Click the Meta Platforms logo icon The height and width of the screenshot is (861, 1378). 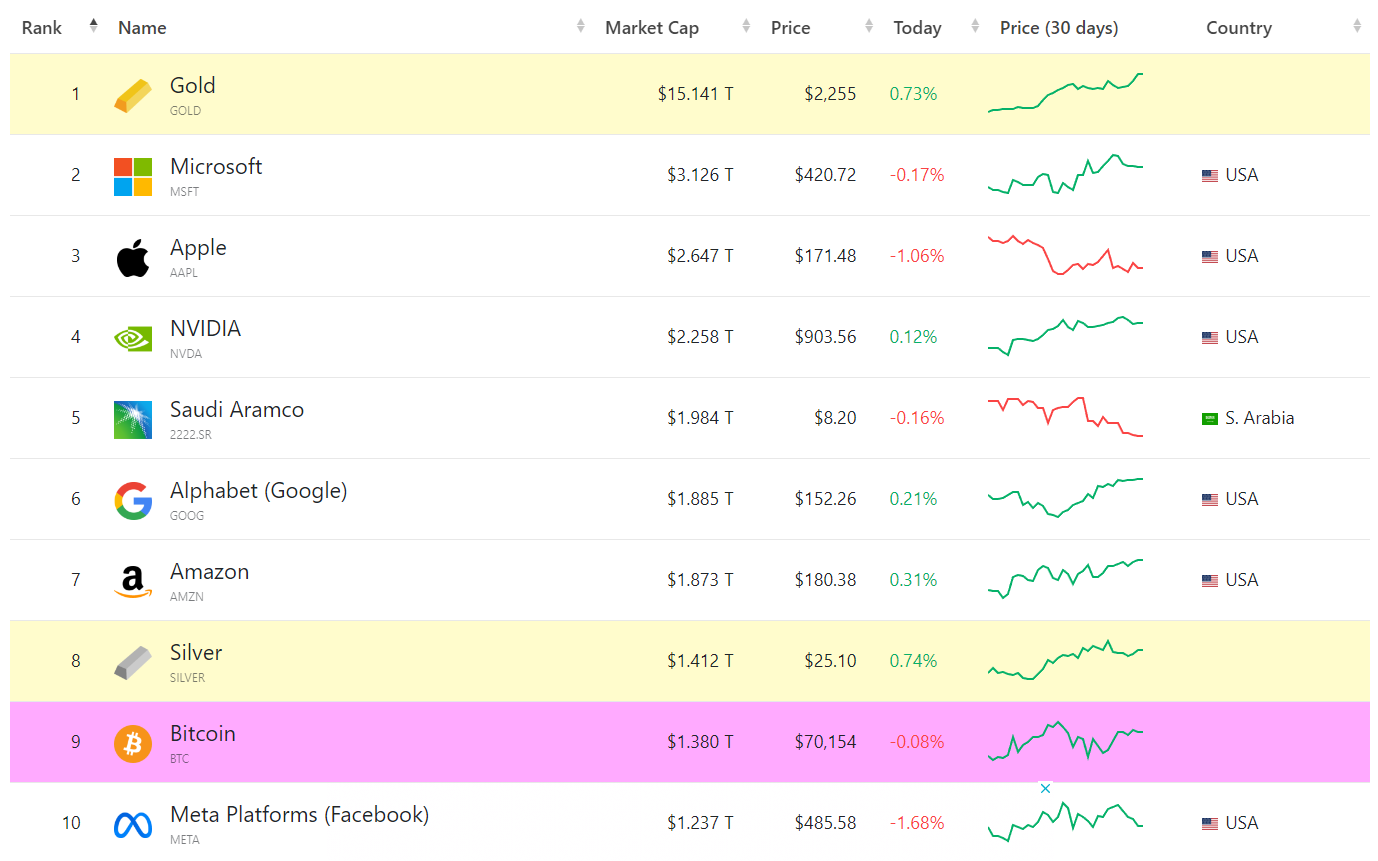133,824
